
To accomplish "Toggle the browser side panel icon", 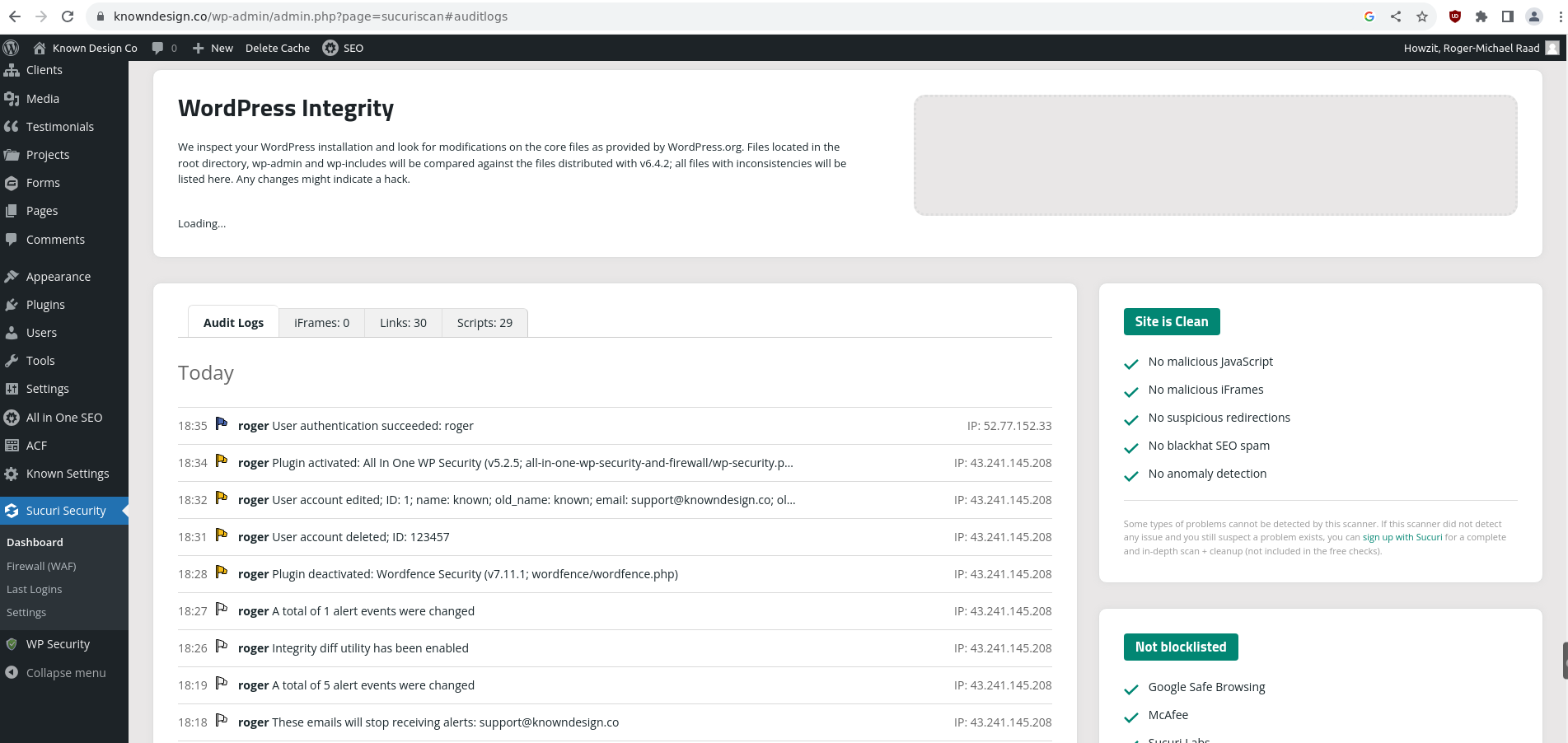I will pyautogui.click(x=1508, y=16).
